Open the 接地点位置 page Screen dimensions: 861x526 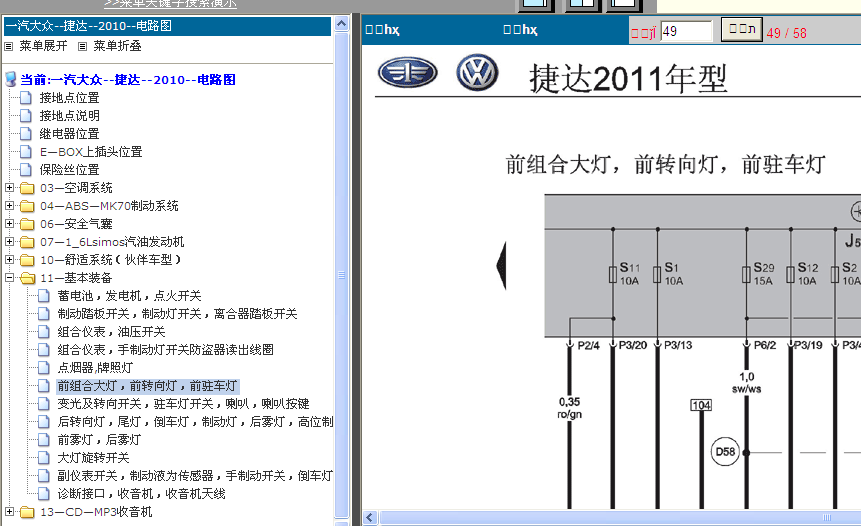click(69, 98)
